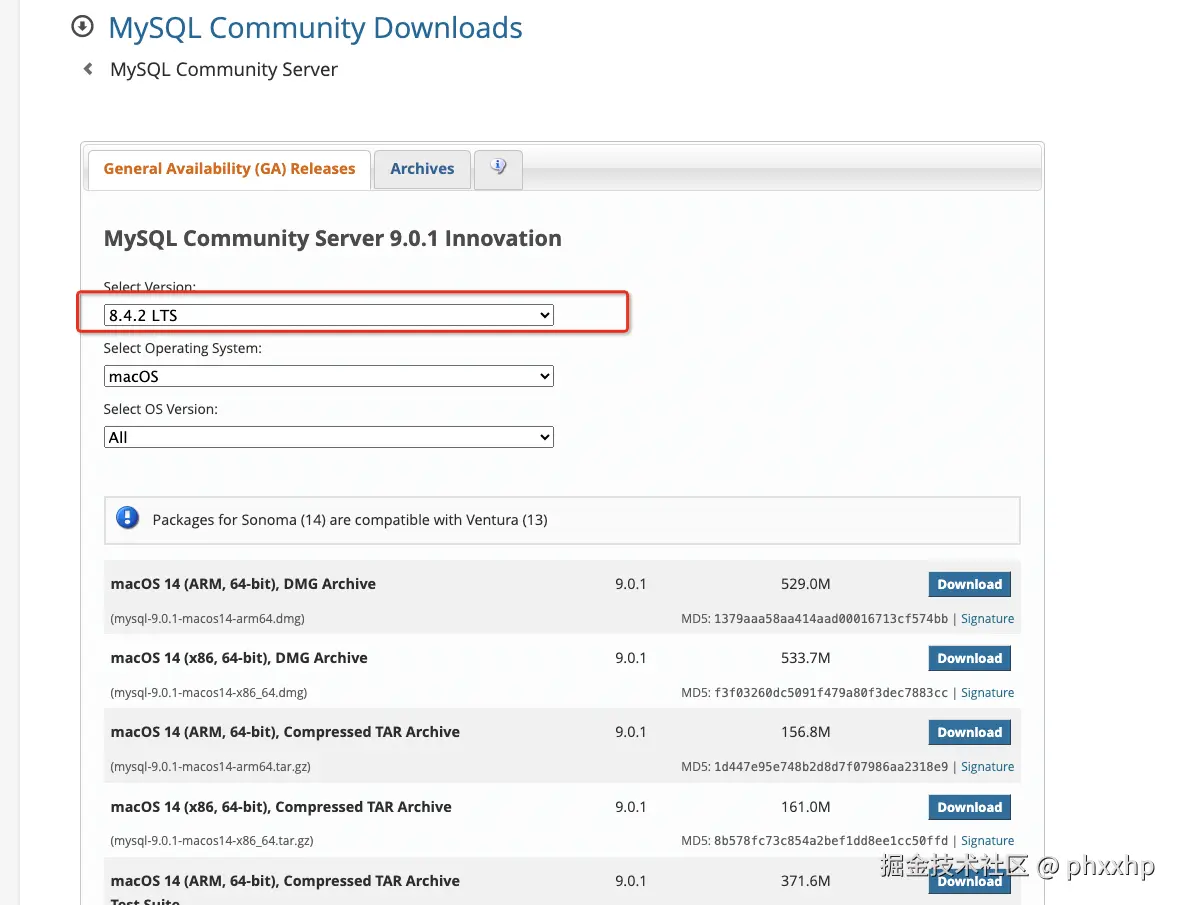
Task: Click the 529.0M file size value
Action: coord(805,584)
